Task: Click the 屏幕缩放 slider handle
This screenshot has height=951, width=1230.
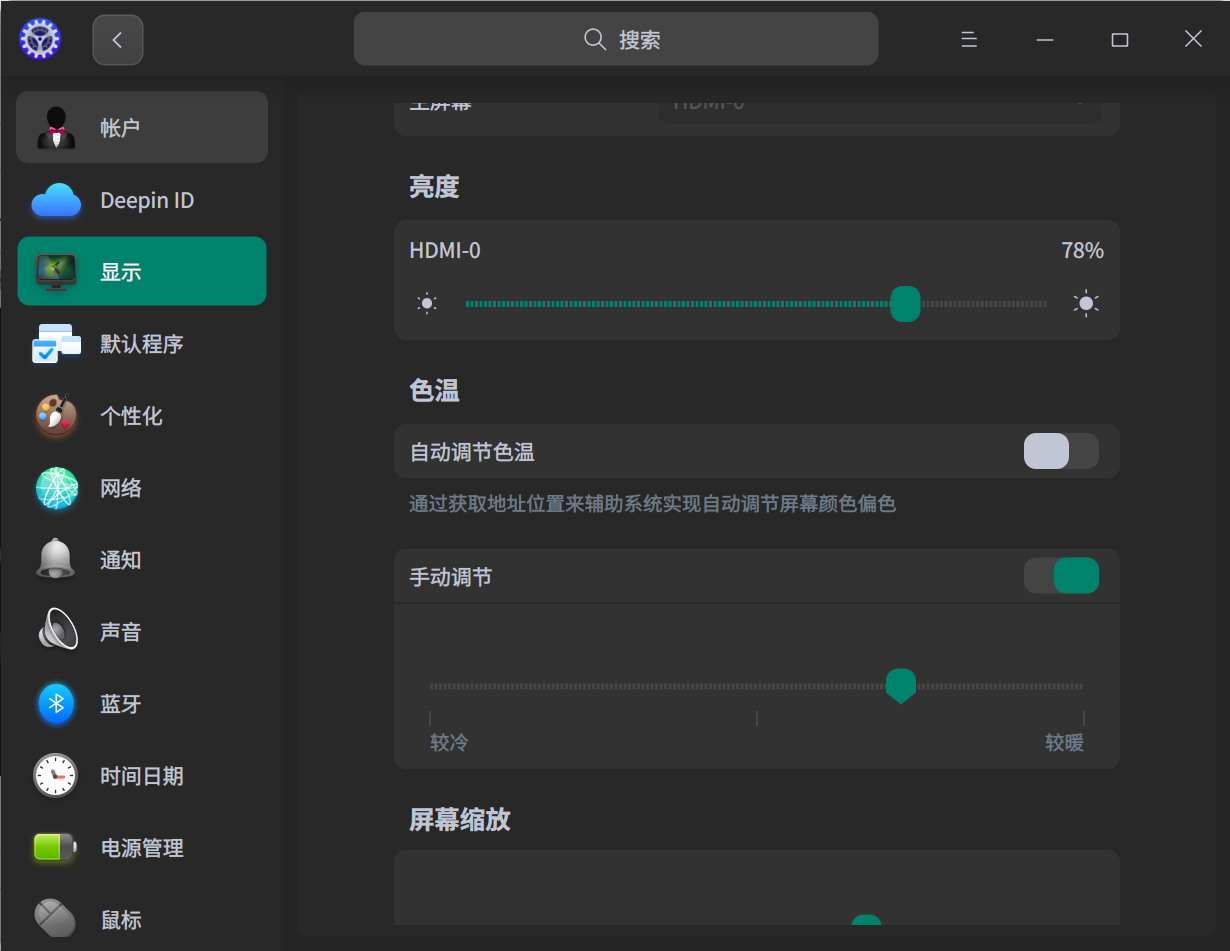Action: pos(866,920)
